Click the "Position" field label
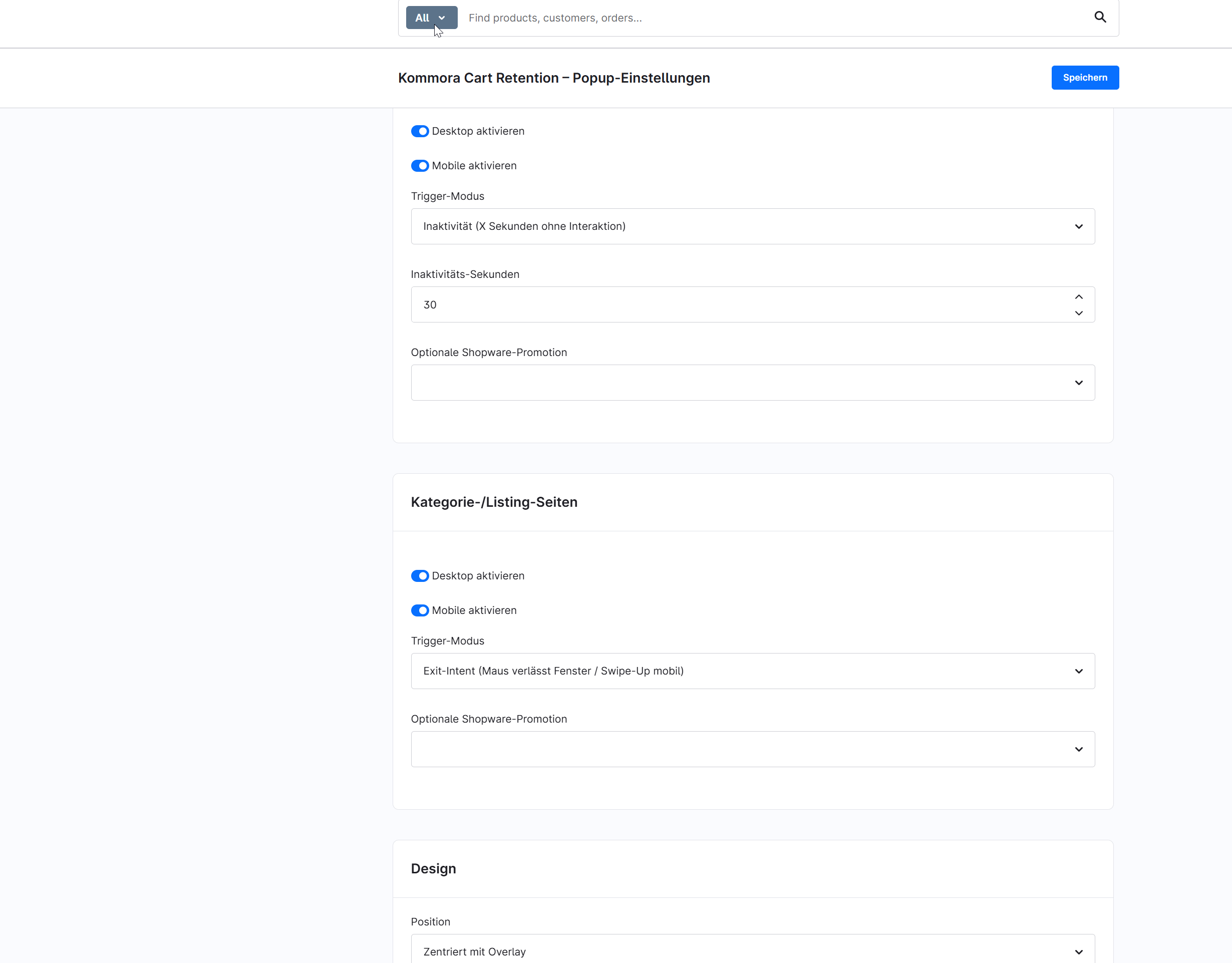 [430, 922]
